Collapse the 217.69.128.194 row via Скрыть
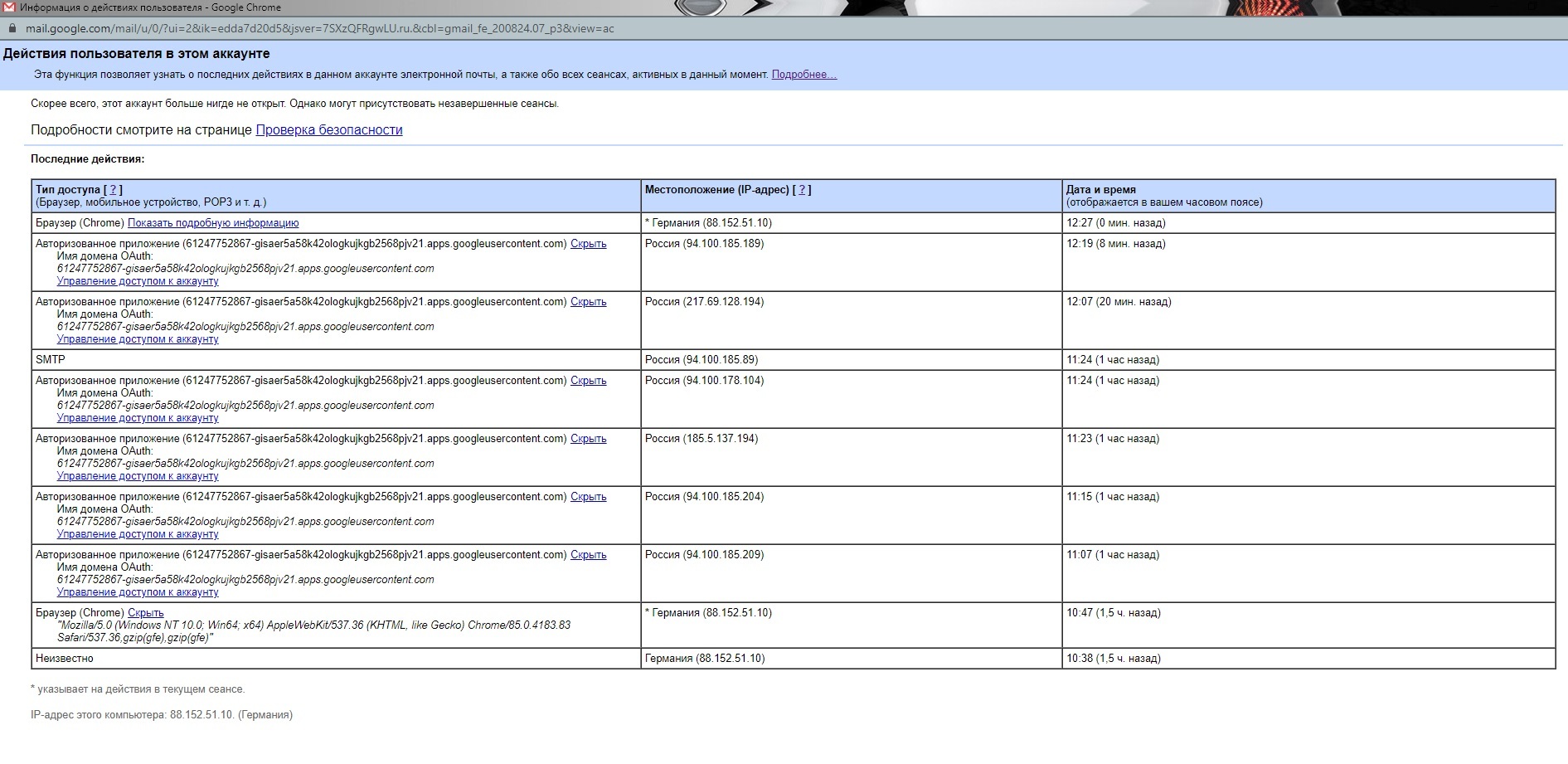The height and width of the screenshot is (764, 1568). (x=588, y=302)
